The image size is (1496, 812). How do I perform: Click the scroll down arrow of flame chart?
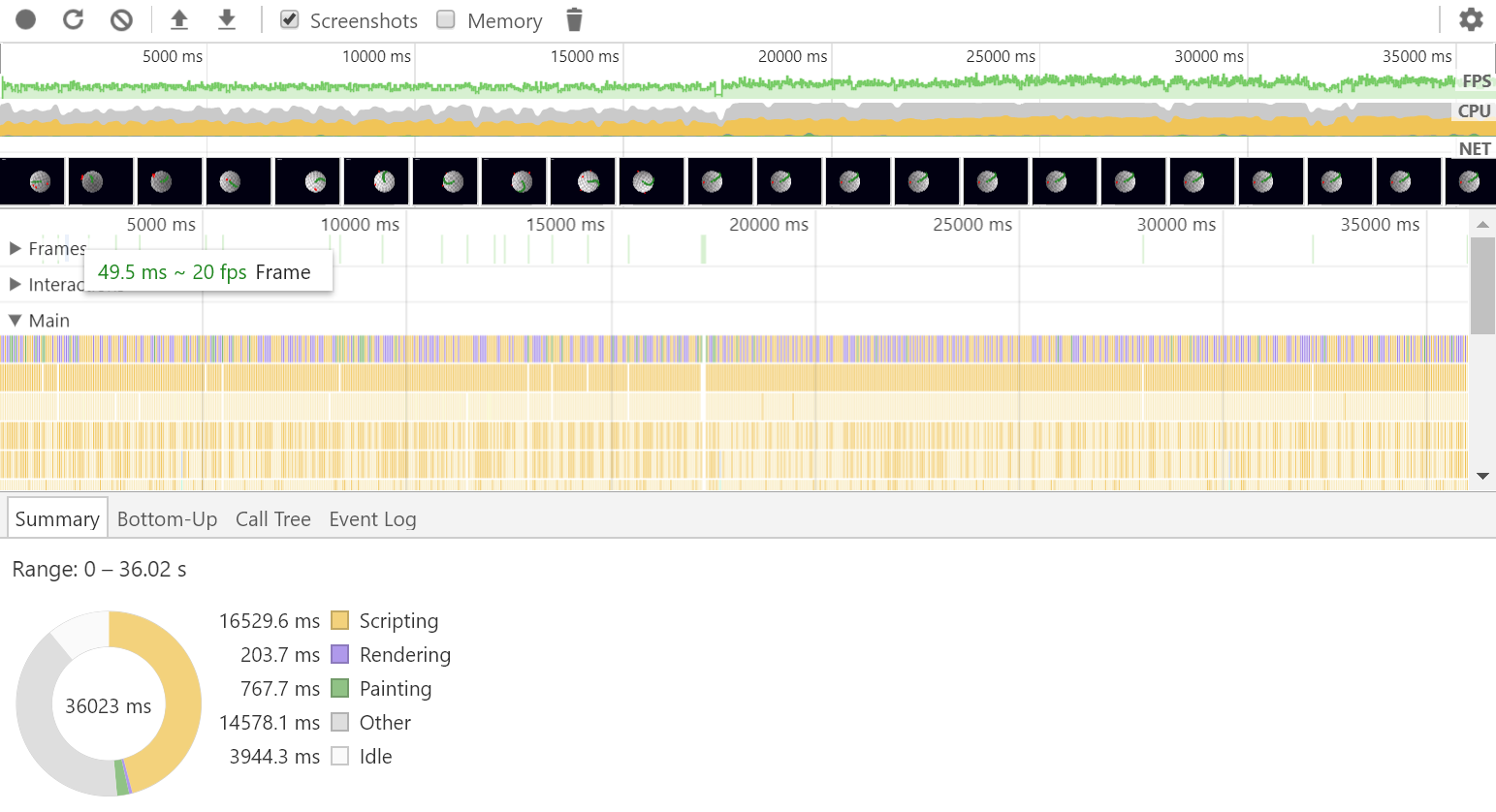coord(1482,476)
